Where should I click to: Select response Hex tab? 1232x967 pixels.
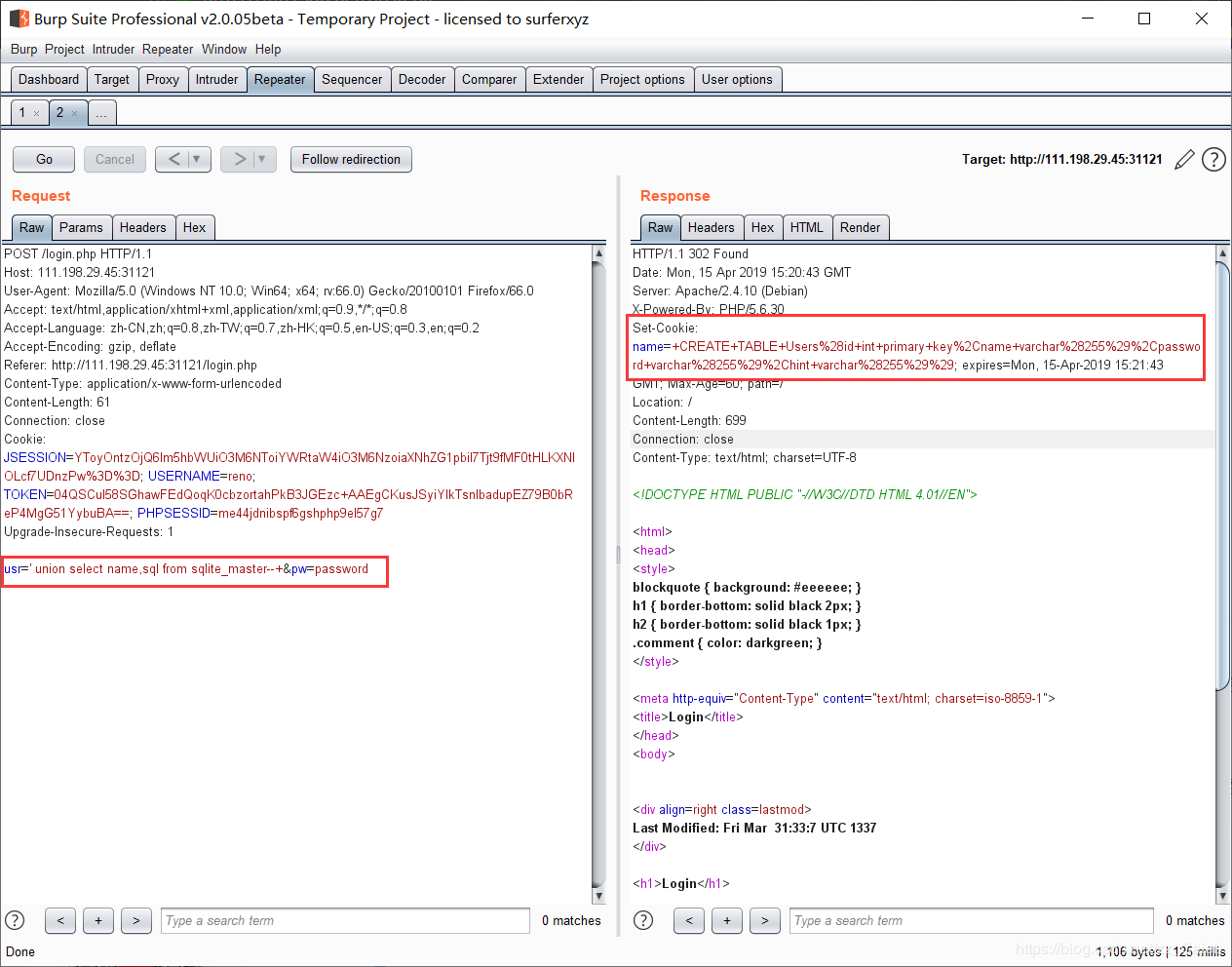coord(763,227)
